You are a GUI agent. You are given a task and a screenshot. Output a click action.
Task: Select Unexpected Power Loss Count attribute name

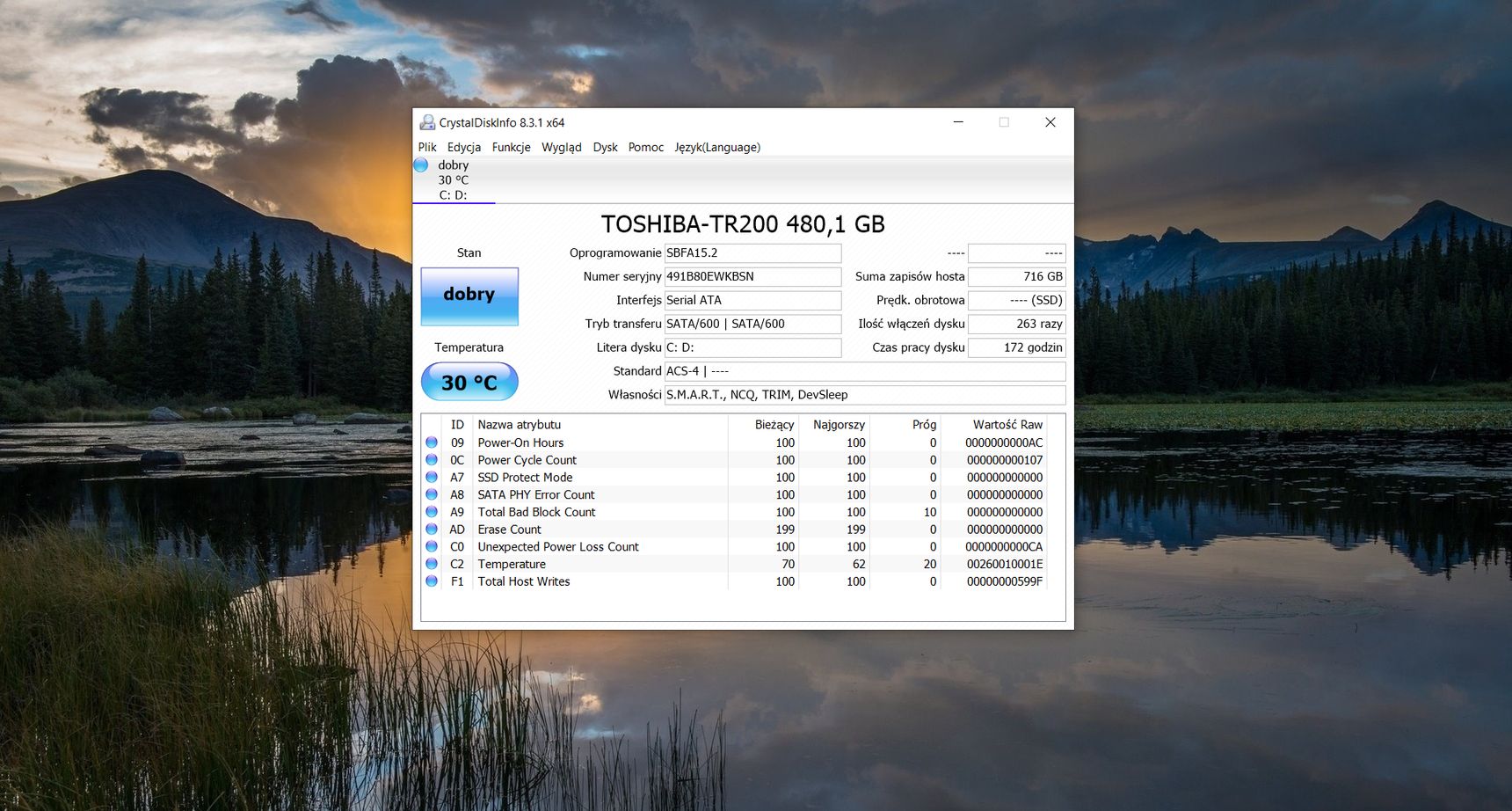click(558, 546)
